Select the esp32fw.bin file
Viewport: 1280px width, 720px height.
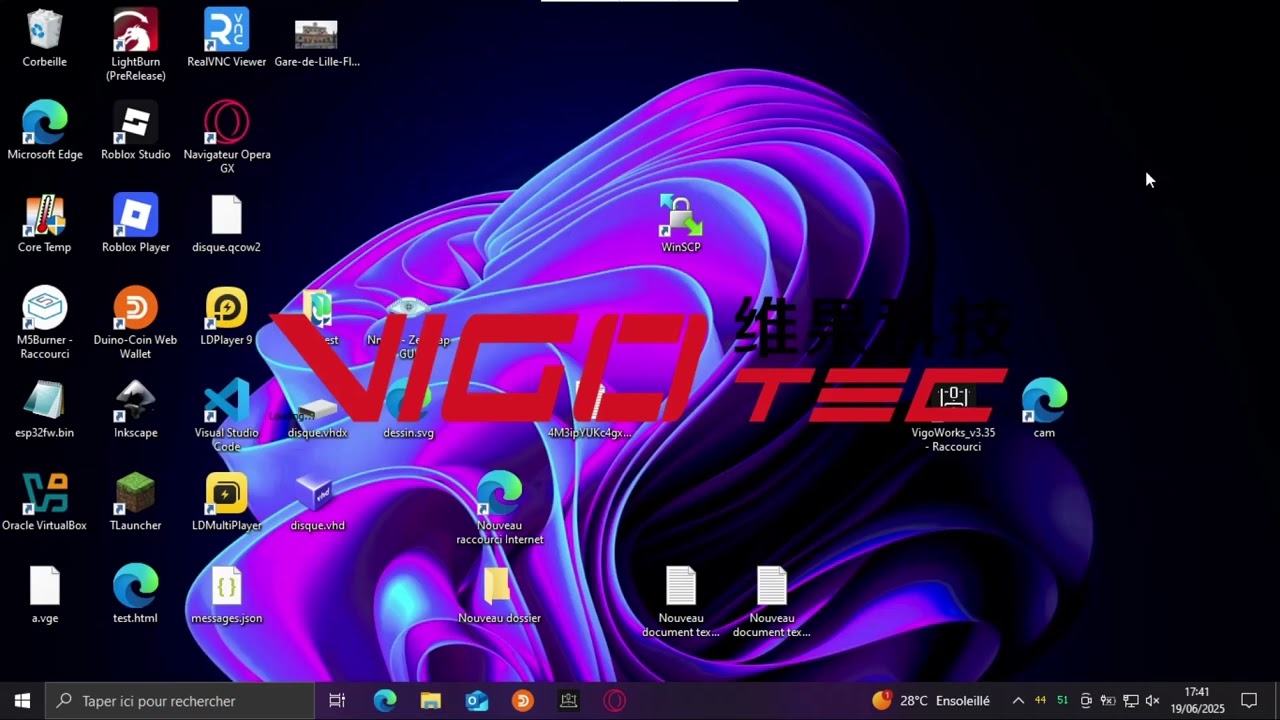click(x=45, y=410)
